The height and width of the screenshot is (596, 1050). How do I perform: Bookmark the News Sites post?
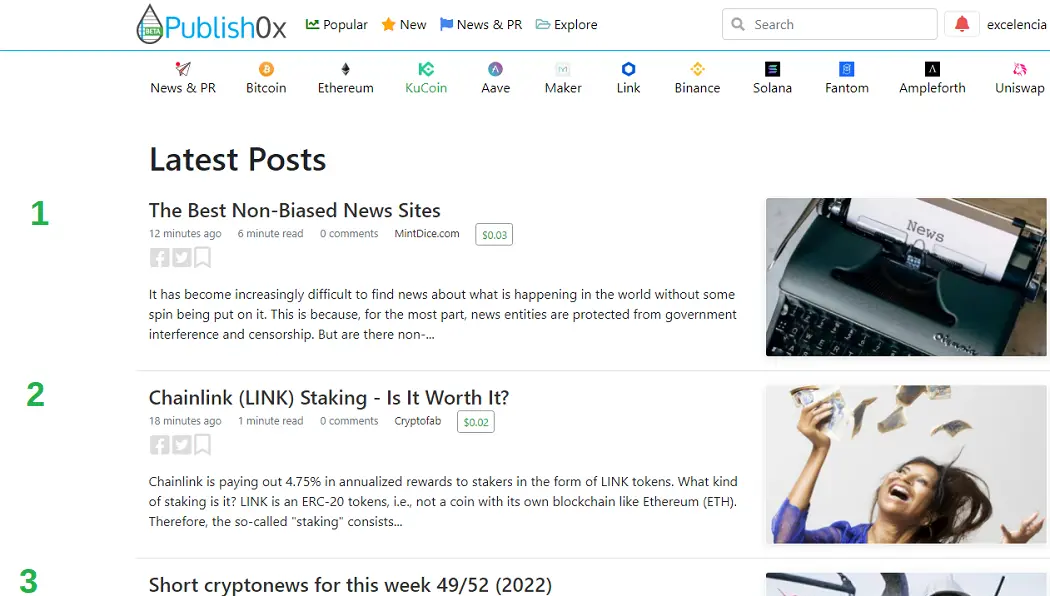[x=202, y=257]
